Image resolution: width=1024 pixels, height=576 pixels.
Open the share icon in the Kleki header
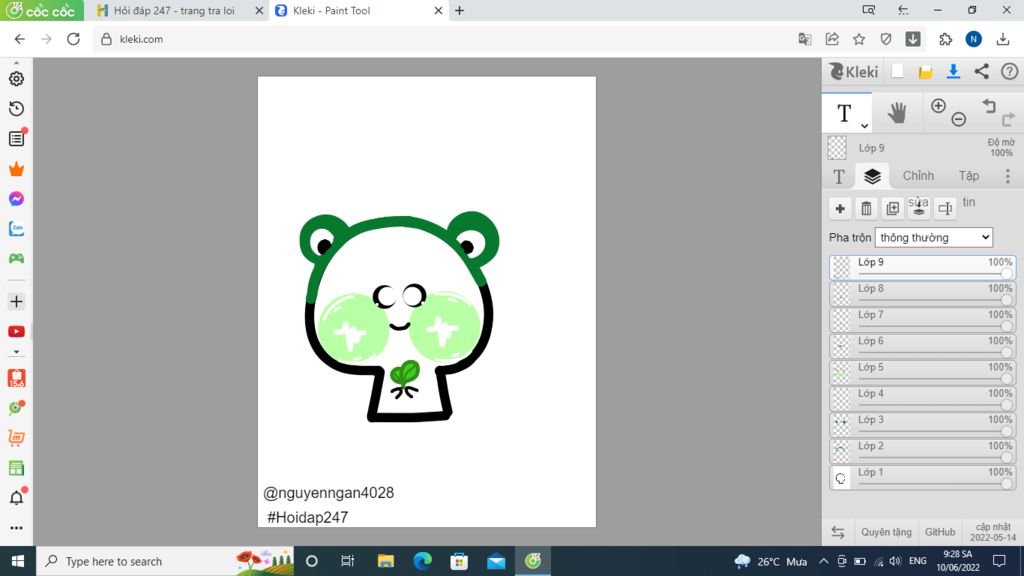click(982, 72)
